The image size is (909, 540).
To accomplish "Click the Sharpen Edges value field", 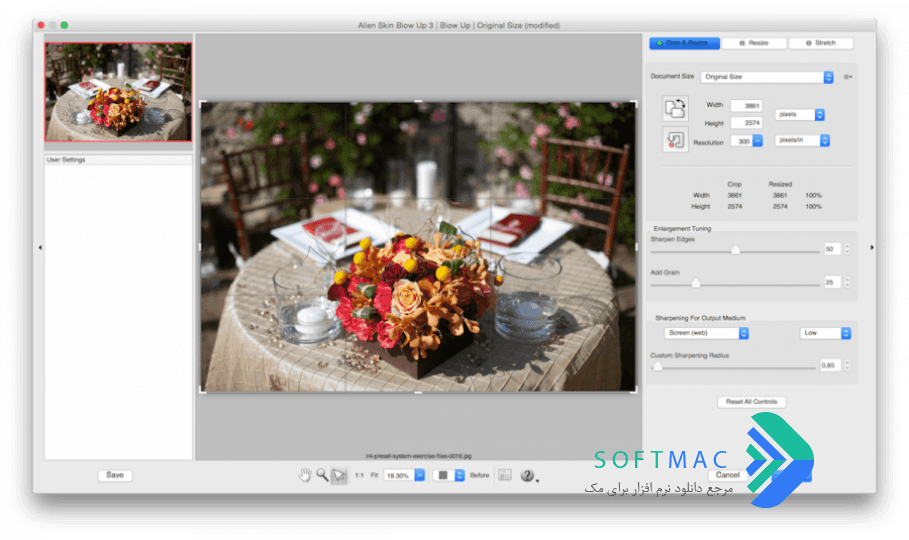I will [x=832, y=249].
